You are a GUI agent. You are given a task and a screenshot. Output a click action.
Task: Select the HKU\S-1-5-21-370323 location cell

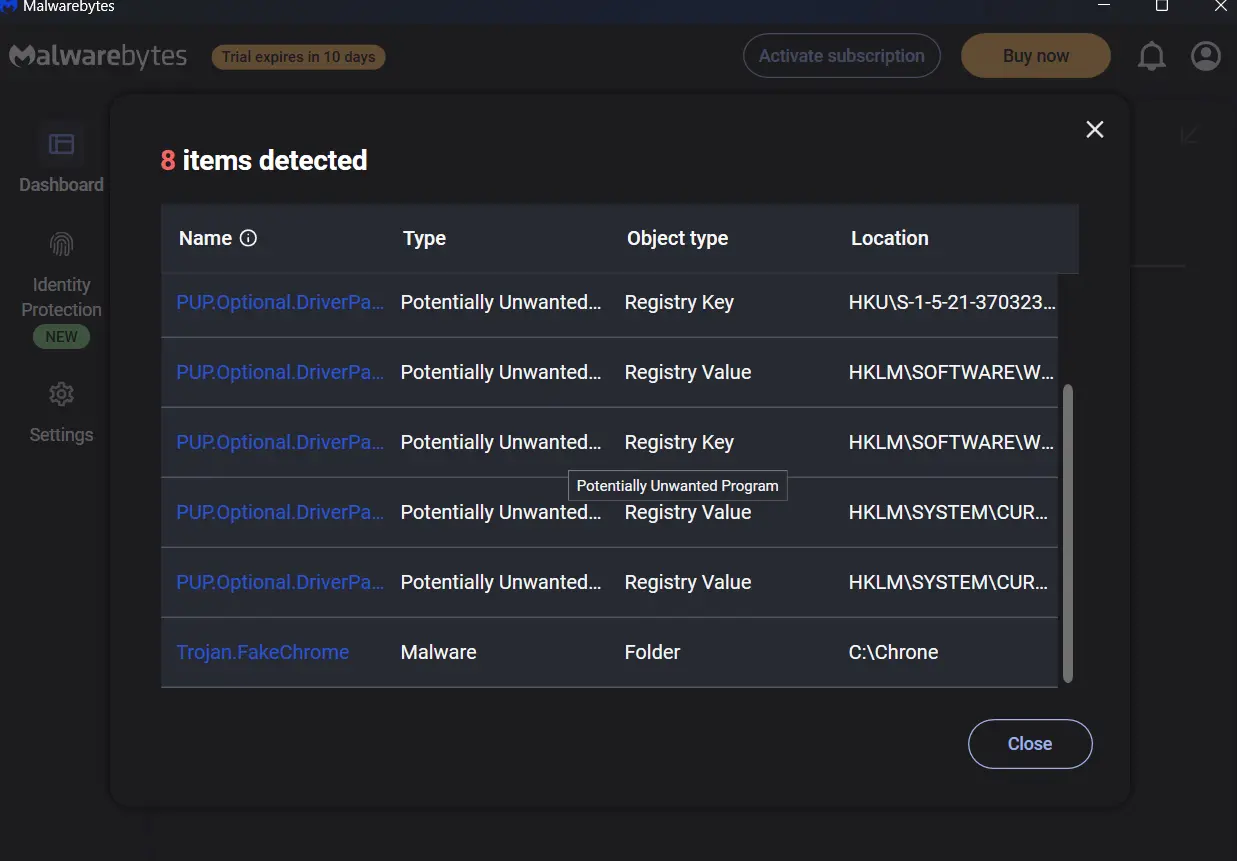[x=952, y=302]
